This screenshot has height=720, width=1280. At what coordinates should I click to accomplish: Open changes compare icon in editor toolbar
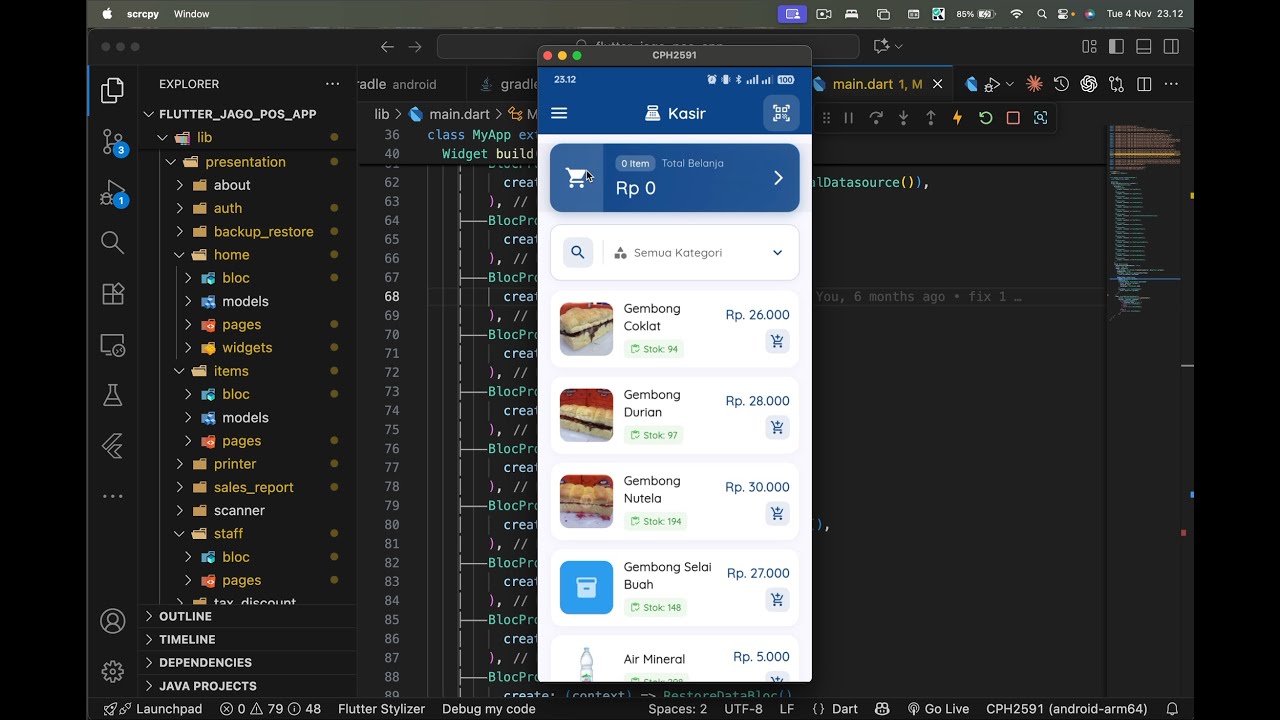pos(1116,84)
